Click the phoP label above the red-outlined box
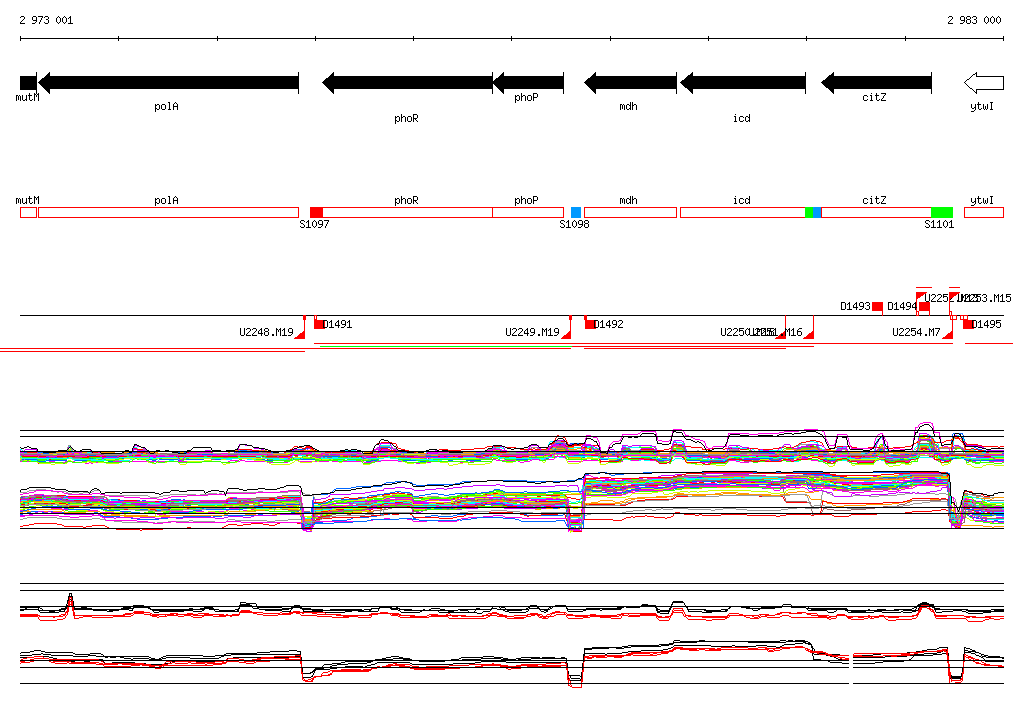 pyautogui.click(x=526, y=201)
